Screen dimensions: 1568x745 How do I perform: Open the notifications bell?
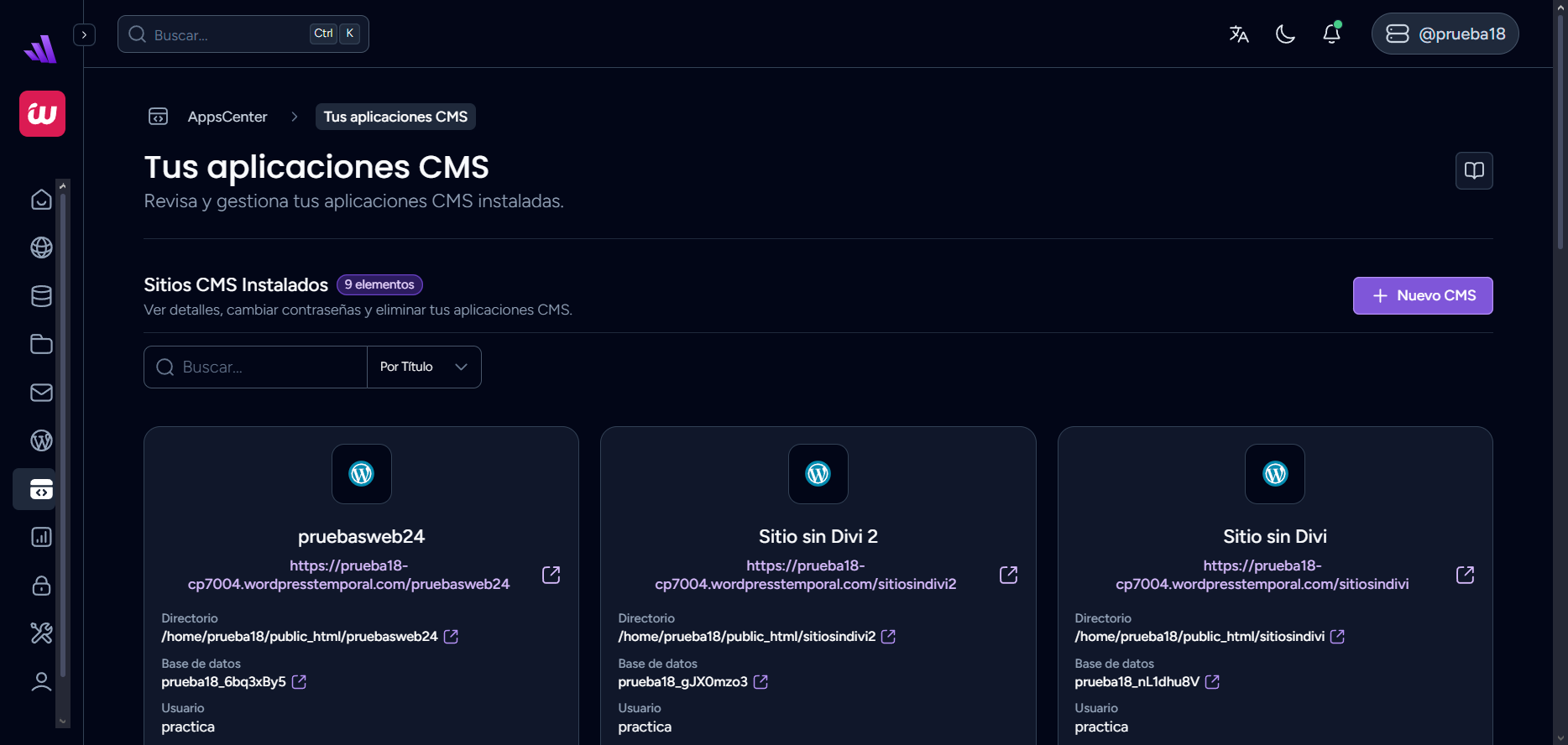click(1331, 34)
